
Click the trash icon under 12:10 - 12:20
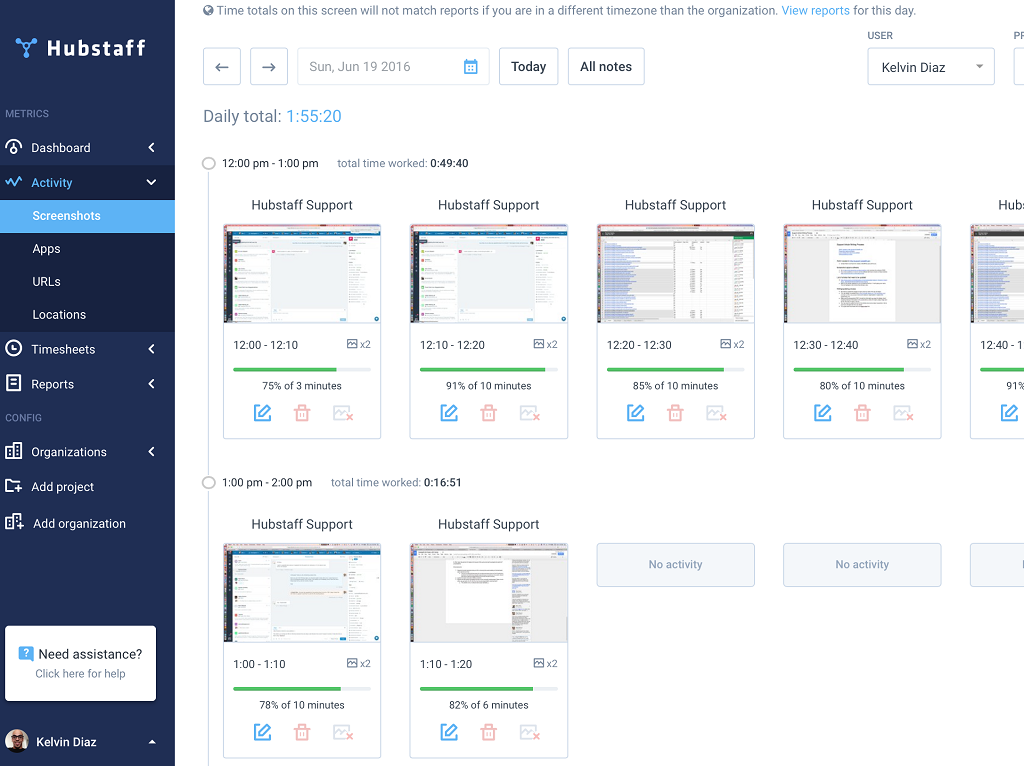(x=488, y=413)
